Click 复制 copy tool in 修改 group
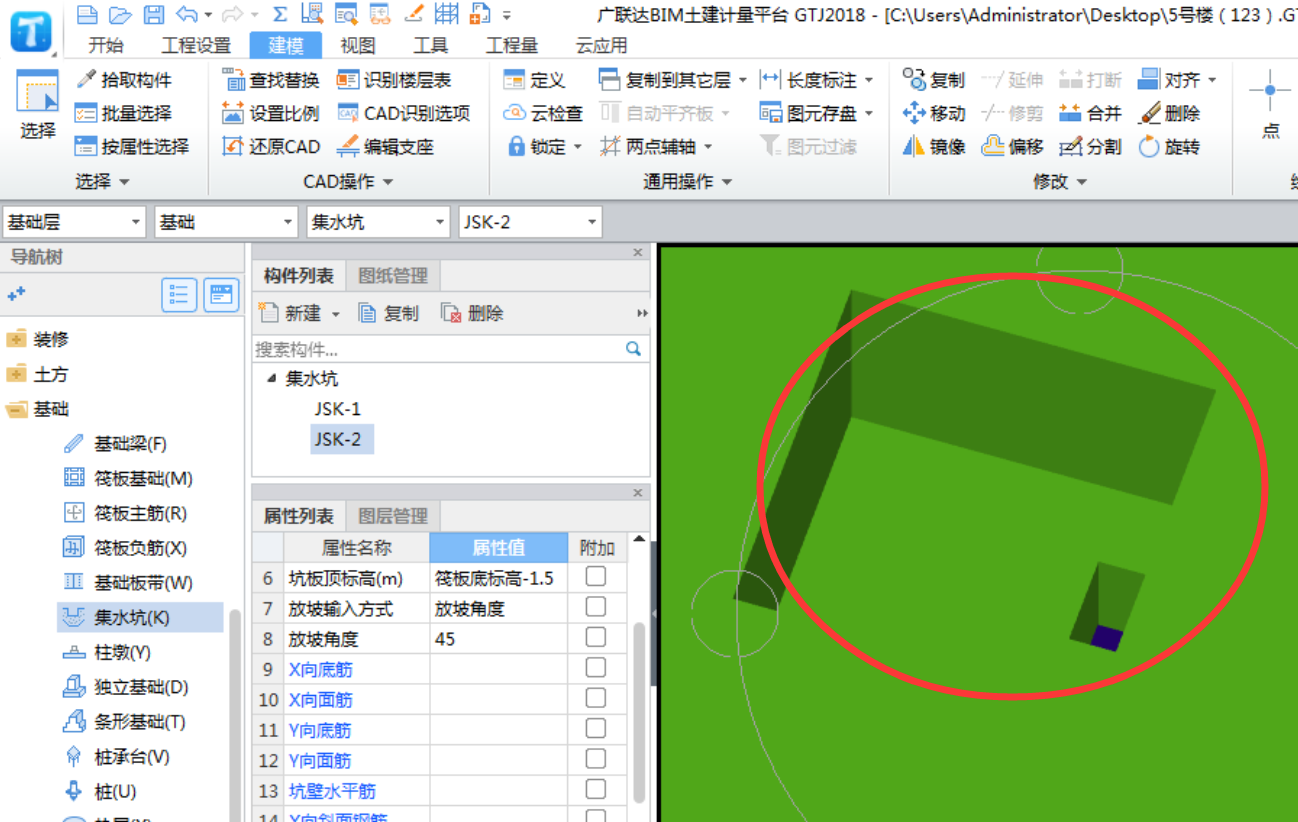Image resolution: width=1298 pixels, height=822 pixels. [933, 80]
